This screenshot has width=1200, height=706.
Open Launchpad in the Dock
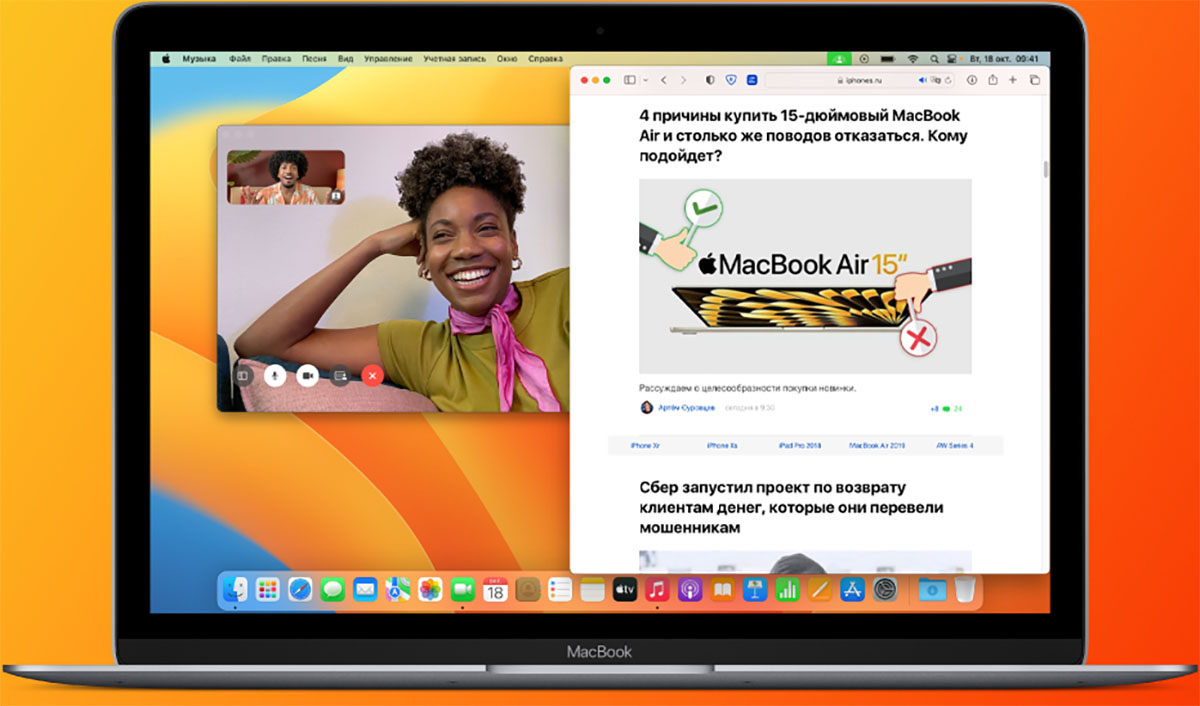point(267,589)
